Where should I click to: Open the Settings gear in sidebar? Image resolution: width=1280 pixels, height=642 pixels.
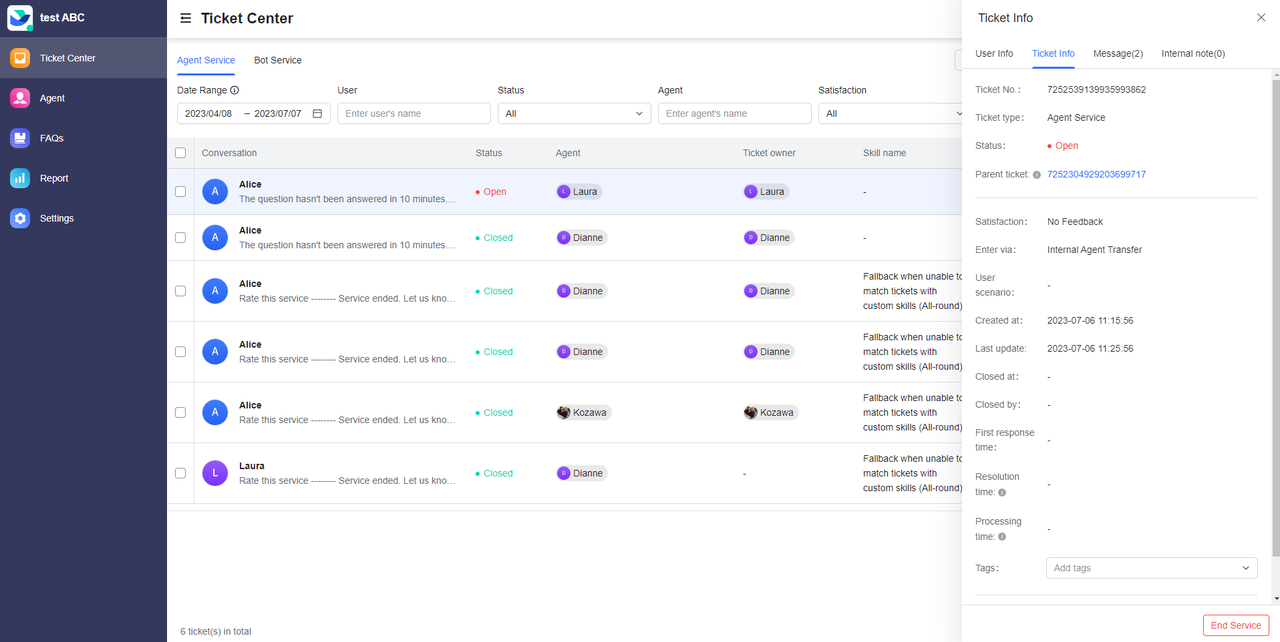point(20,218)
